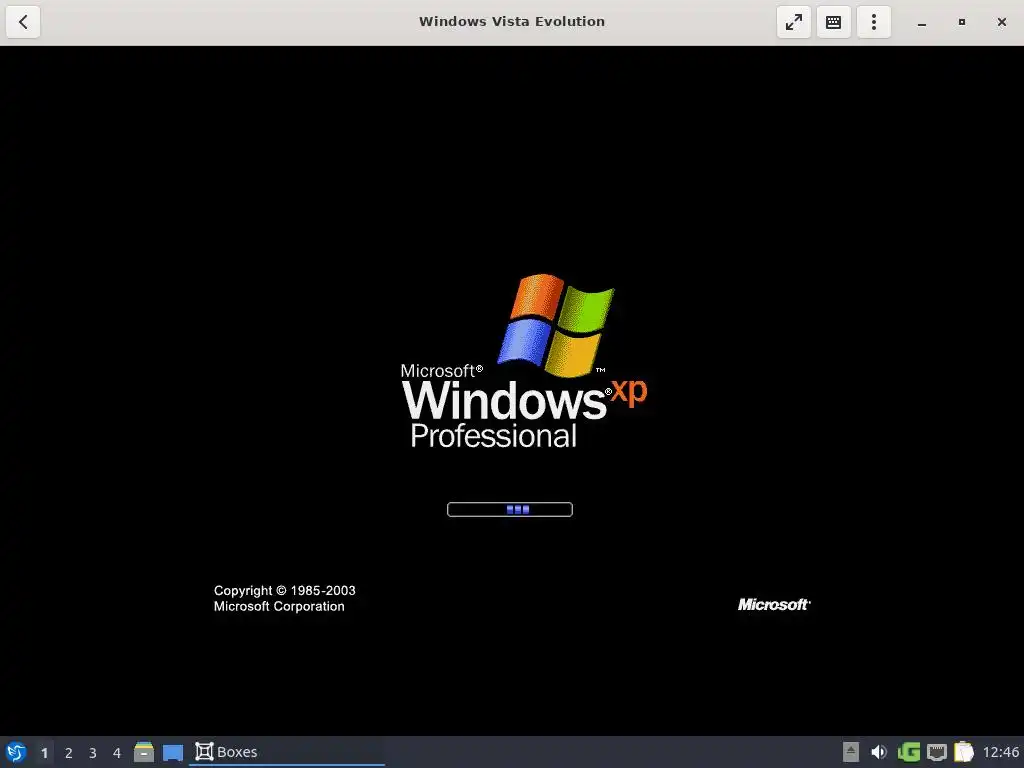Close the Windows Vista Evolution window
1024x768 pixels.
tap(1002, 22)
